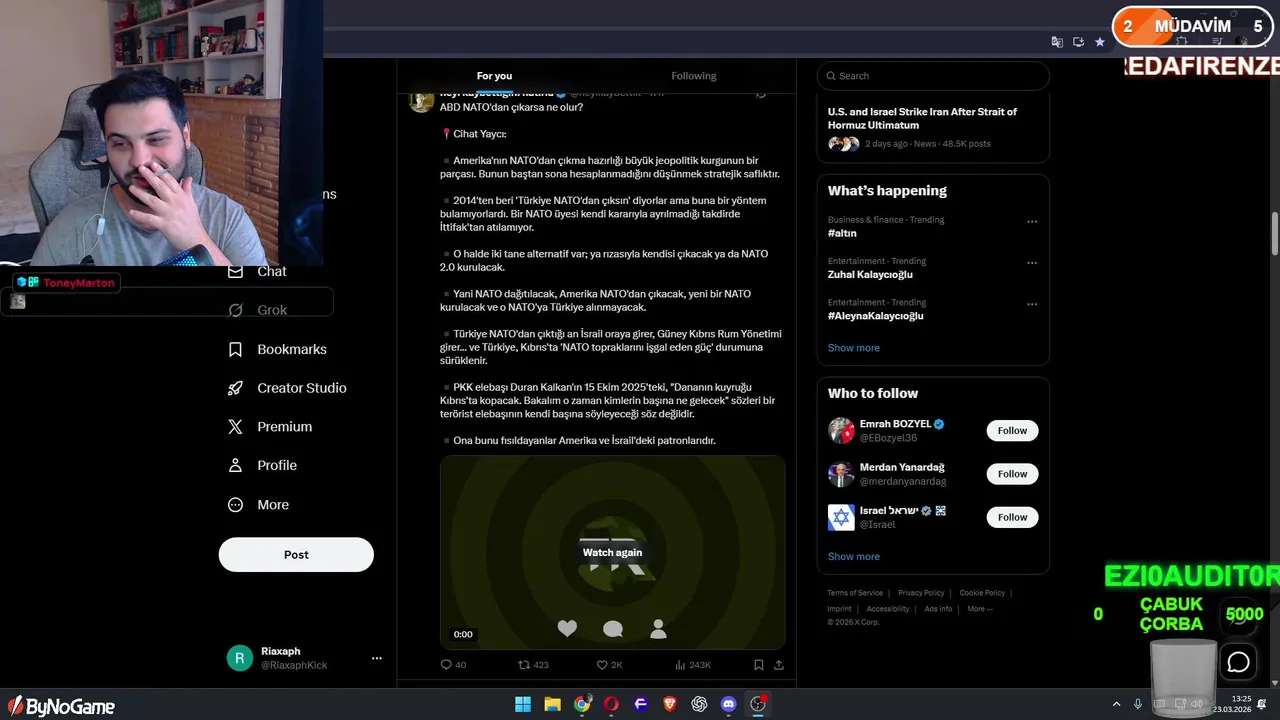Follow Emrah BOZYEL
The height and width of the screenshot is (720, 1280).
pyautogui.click(x=1012, y=431)
